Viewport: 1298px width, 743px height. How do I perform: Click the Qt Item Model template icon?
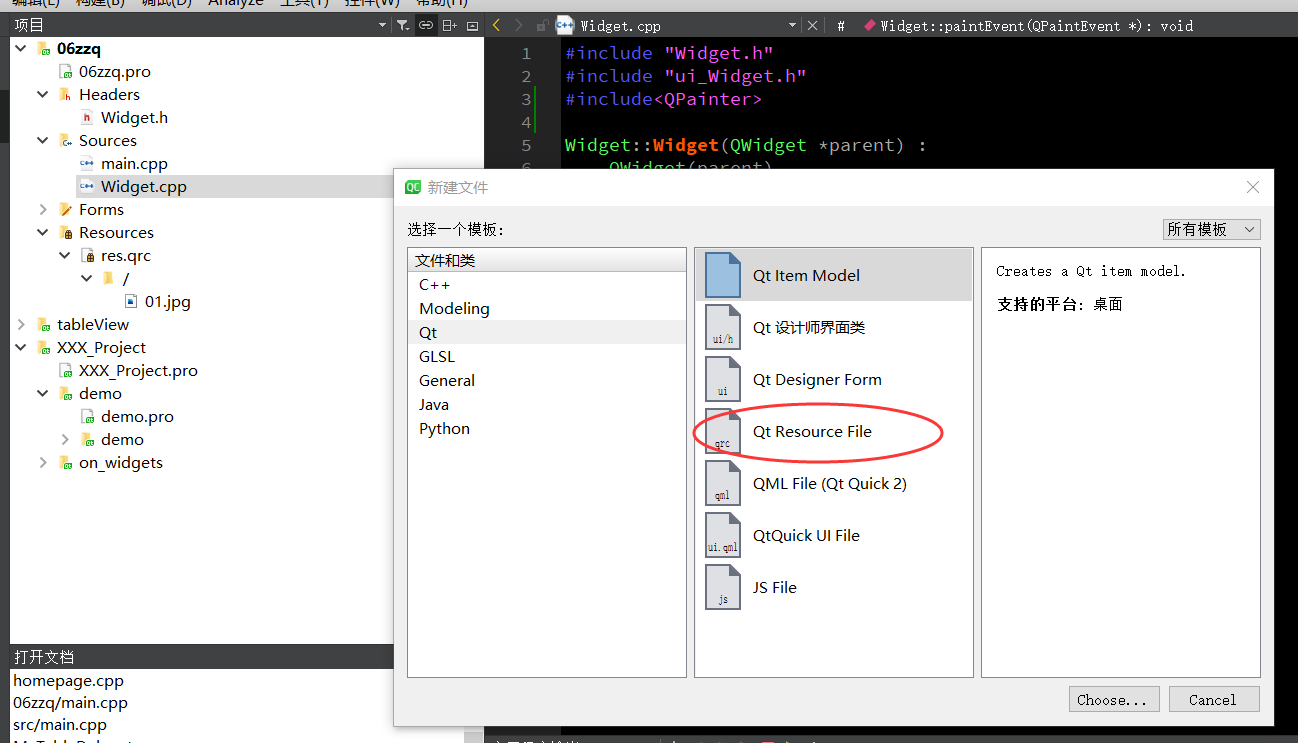[x=722, y=274]
